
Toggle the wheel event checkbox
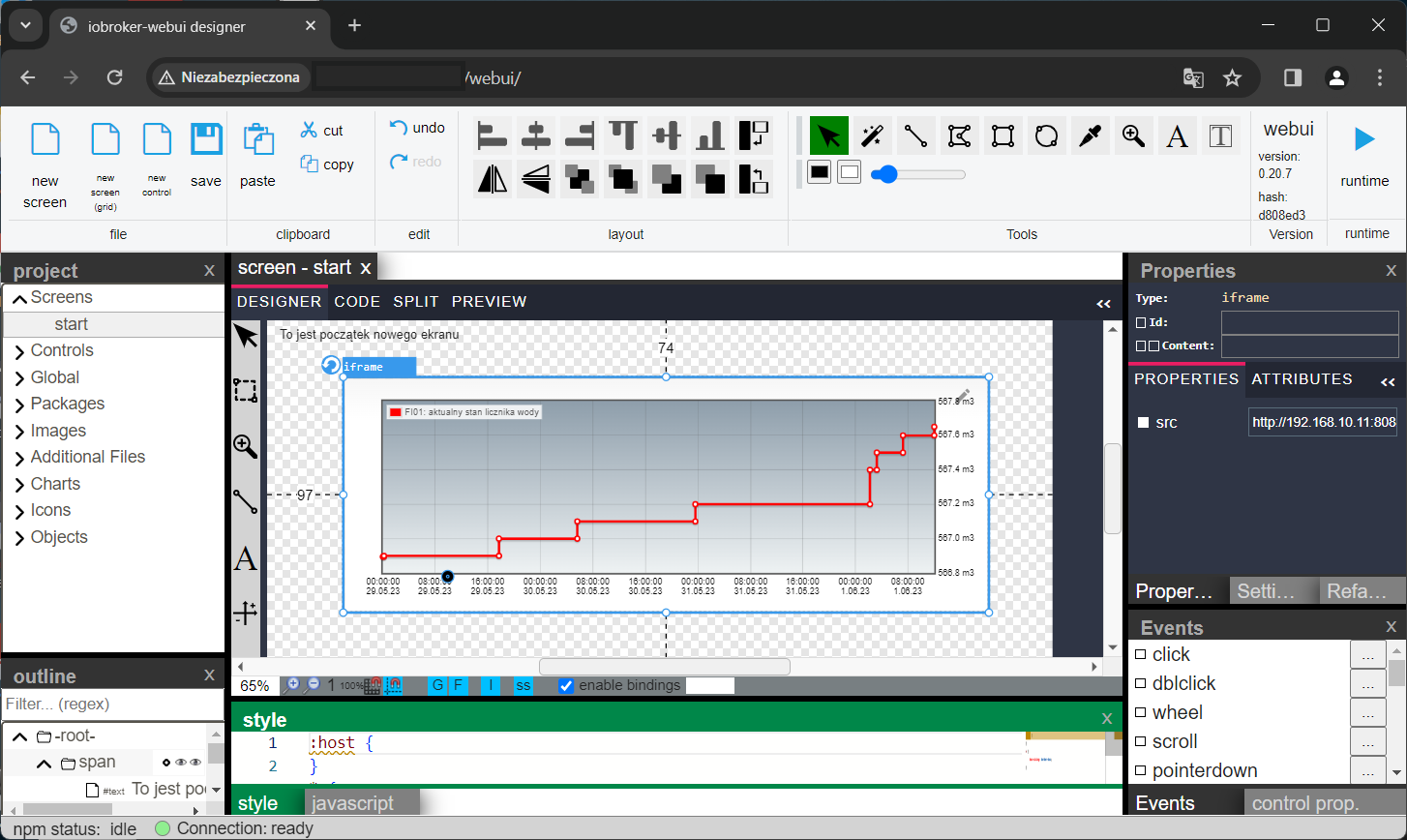pos(1140,713)
